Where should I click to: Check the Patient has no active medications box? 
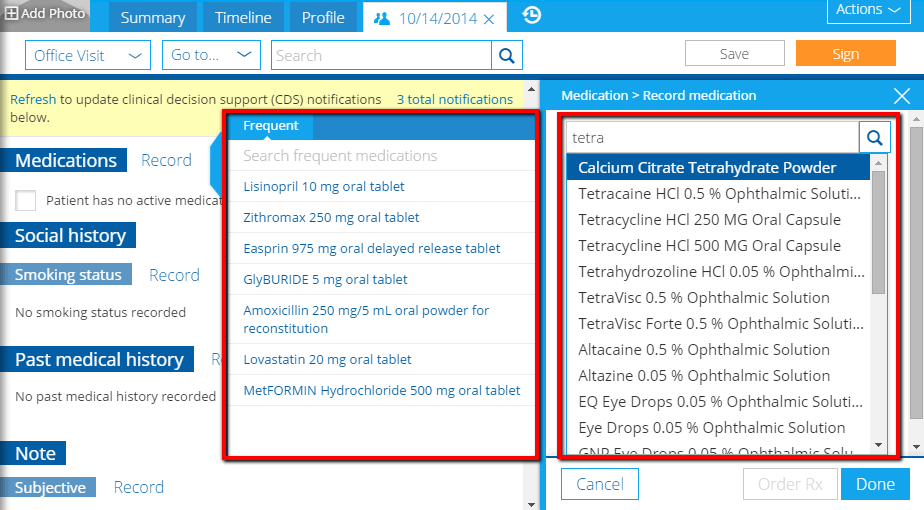click(26, 200)
